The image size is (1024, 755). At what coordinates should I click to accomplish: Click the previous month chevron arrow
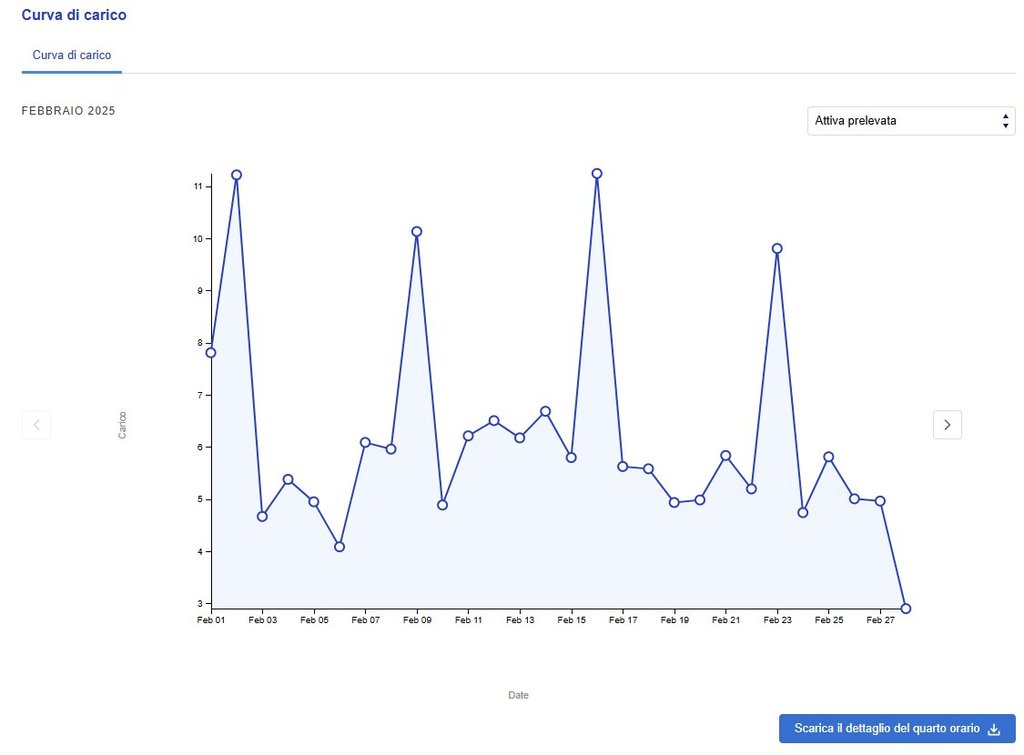[36, 425]
